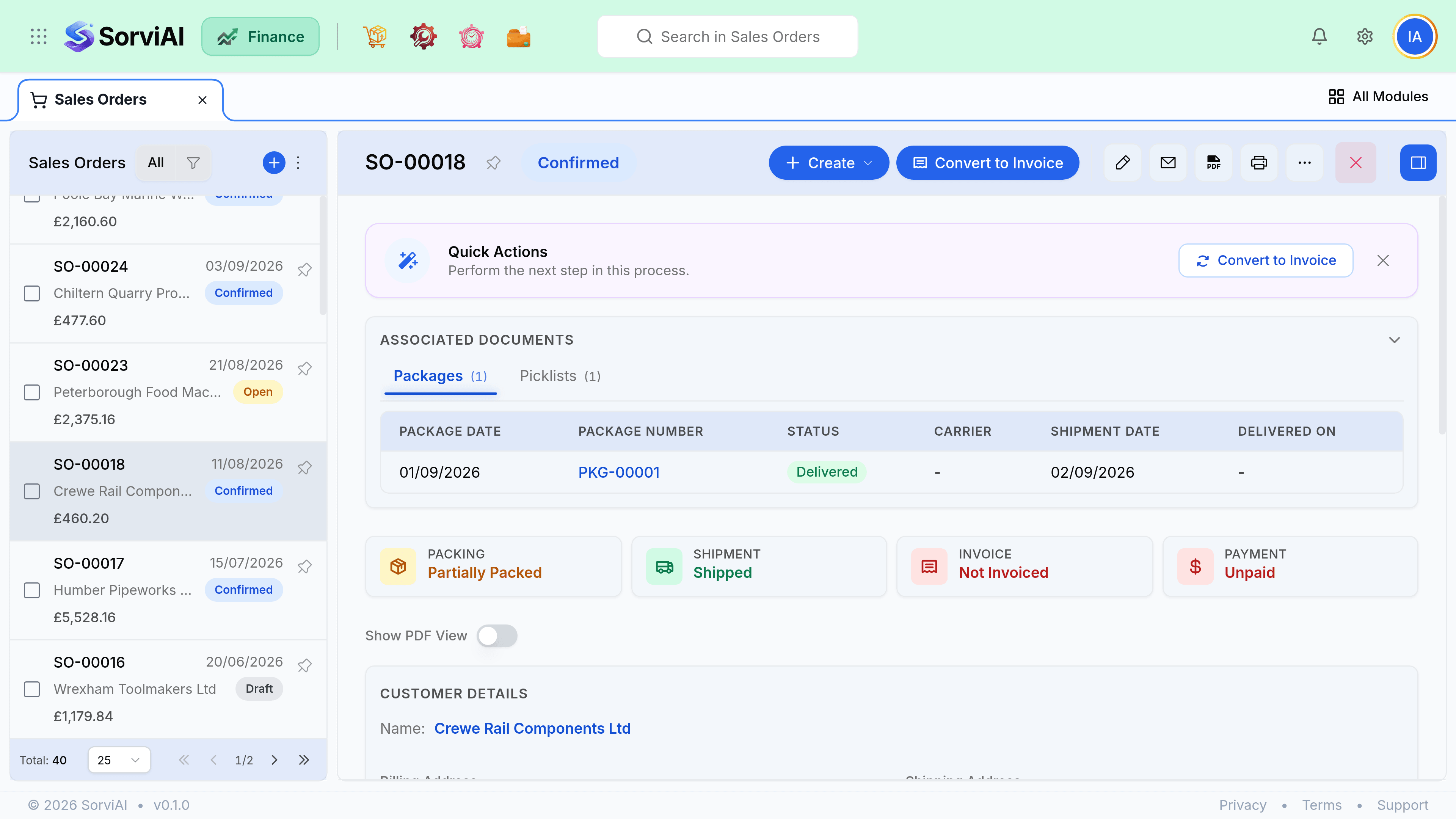The height and width of the screenshot is (819, 1456).
Task: Select checkbox for SO-00023
Action: coord(31,392)
